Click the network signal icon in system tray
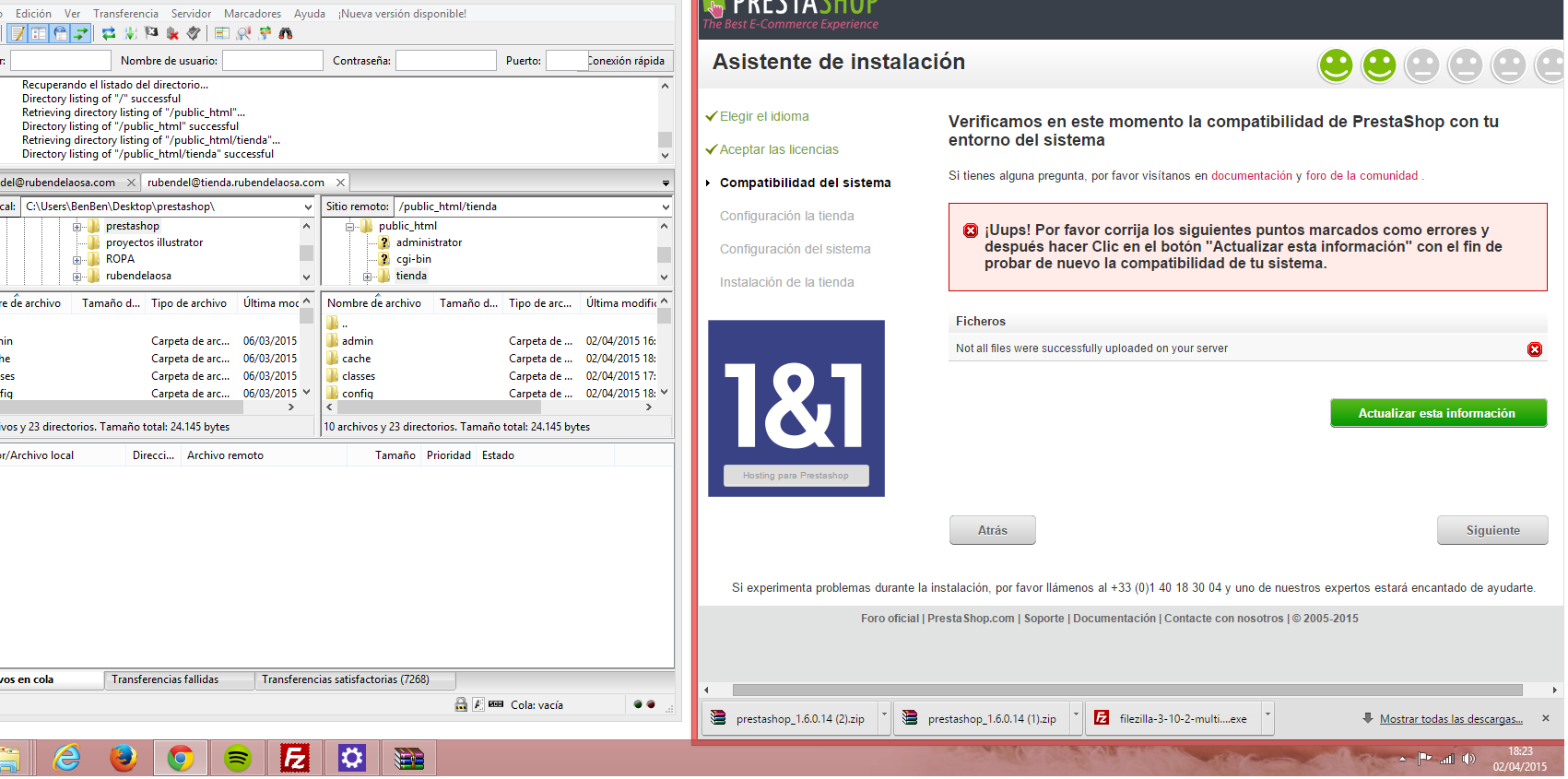This screenshot has width=1568, height=779. click(x=1447, y=760)
